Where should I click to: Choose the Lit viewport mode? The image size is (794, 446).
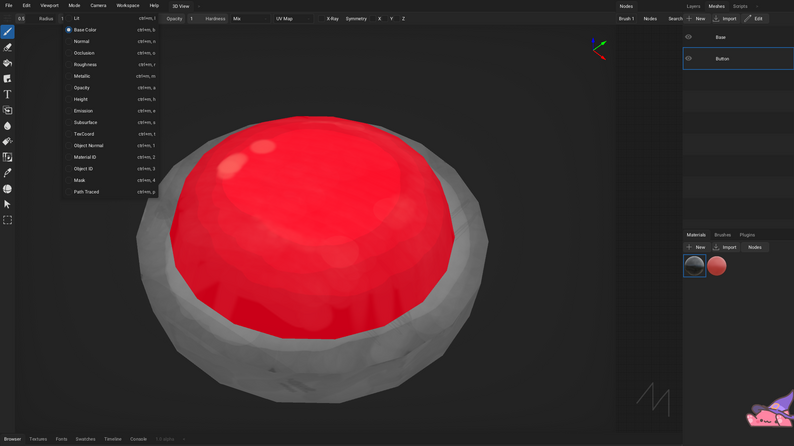110,18
